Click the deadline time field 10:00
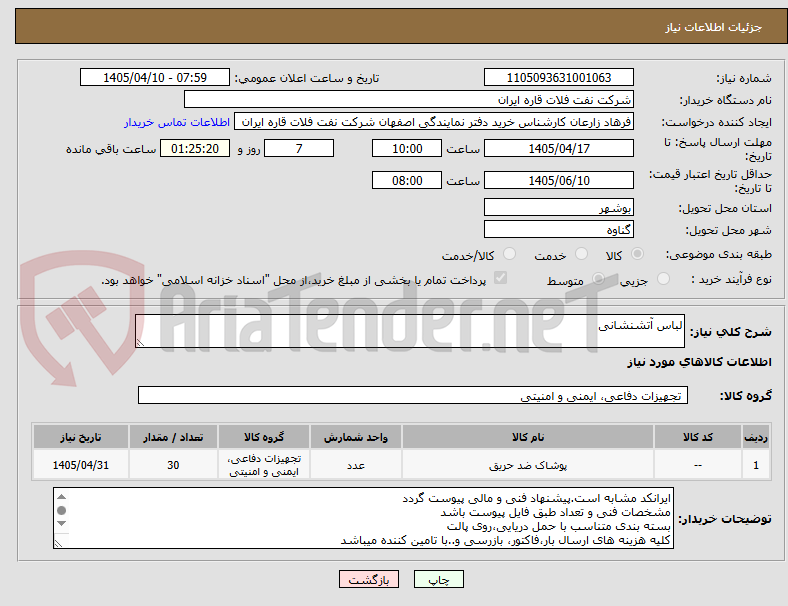This screenshot has width=788, height=606. [x=407, y=148]
